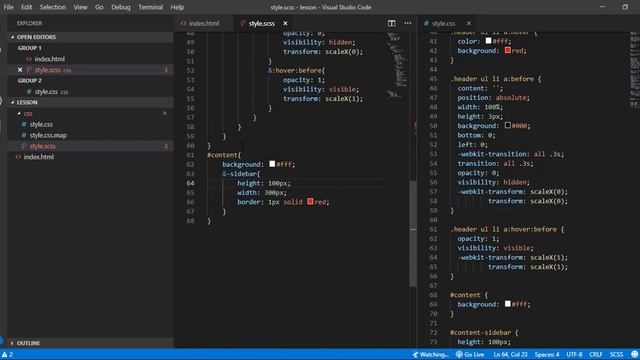Click line number 64 in scss editor
This screenshot has height=360, width=640.
pyautogui.click(x=190, y=183)
